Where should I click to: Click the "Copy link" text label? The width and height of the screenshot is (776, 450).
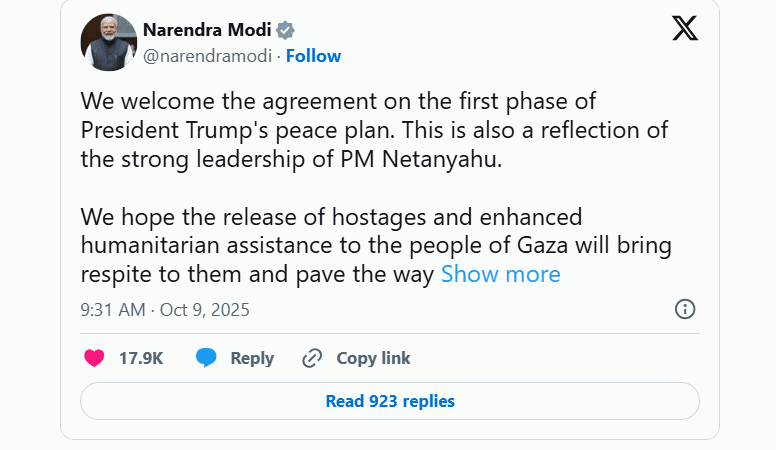[x=373, y=358]
